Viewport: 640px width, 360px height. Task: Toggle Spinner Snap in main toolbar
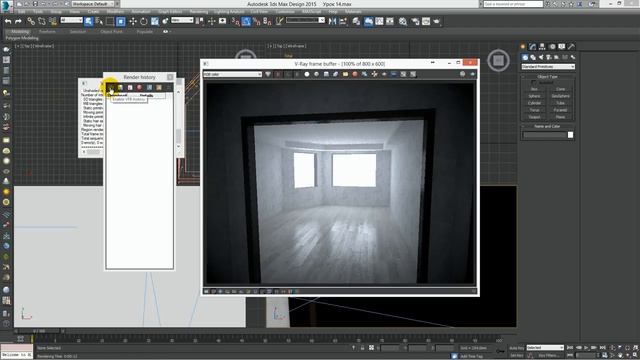(267, 21)
